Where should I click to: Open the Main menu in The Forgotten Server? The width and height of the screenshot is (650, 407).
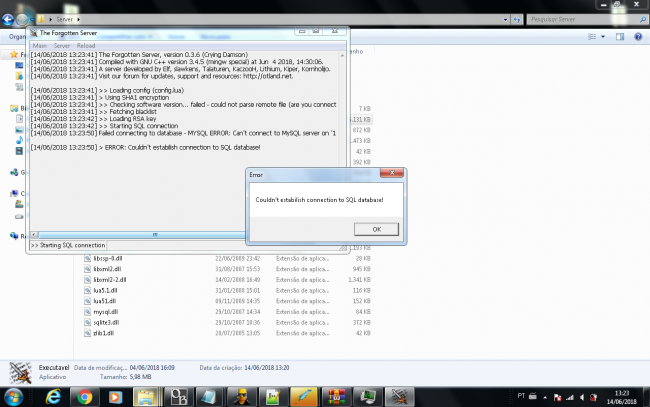click(x=40, y=46)
